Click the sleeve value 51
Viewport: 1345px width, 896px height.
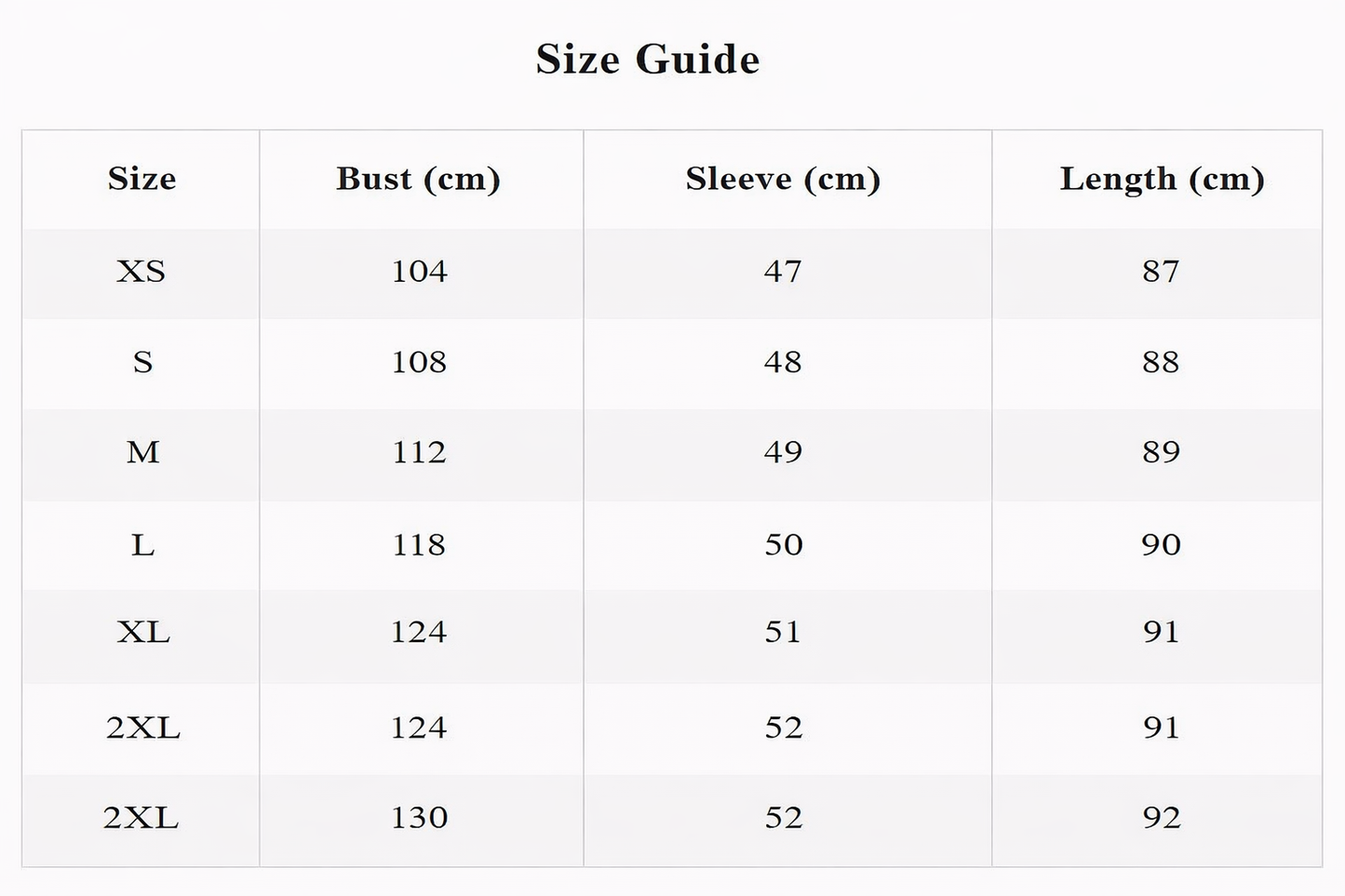coord(783,633)
